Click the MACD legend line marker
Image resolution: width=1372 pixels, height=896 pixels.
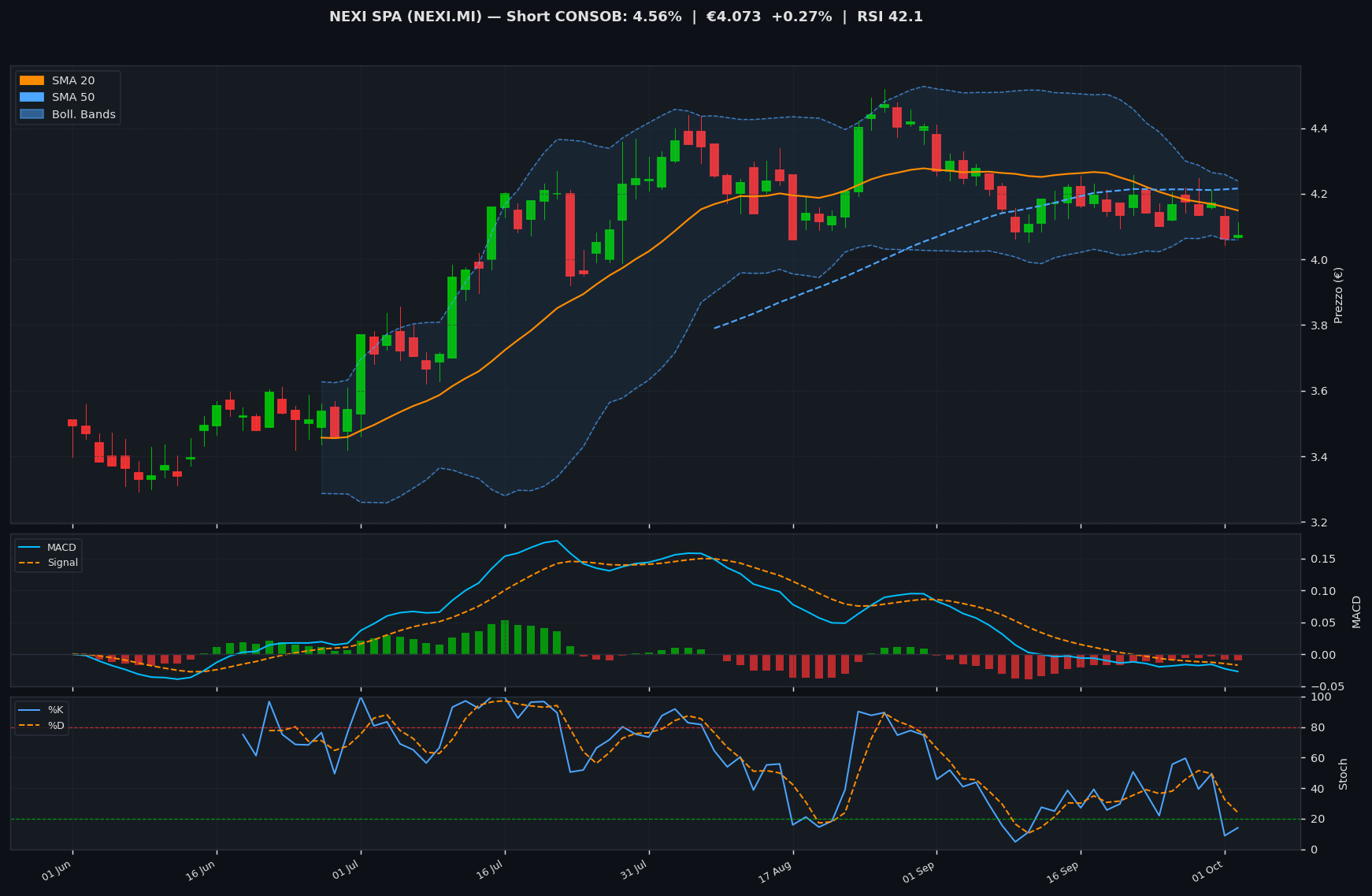coord(30,548)
